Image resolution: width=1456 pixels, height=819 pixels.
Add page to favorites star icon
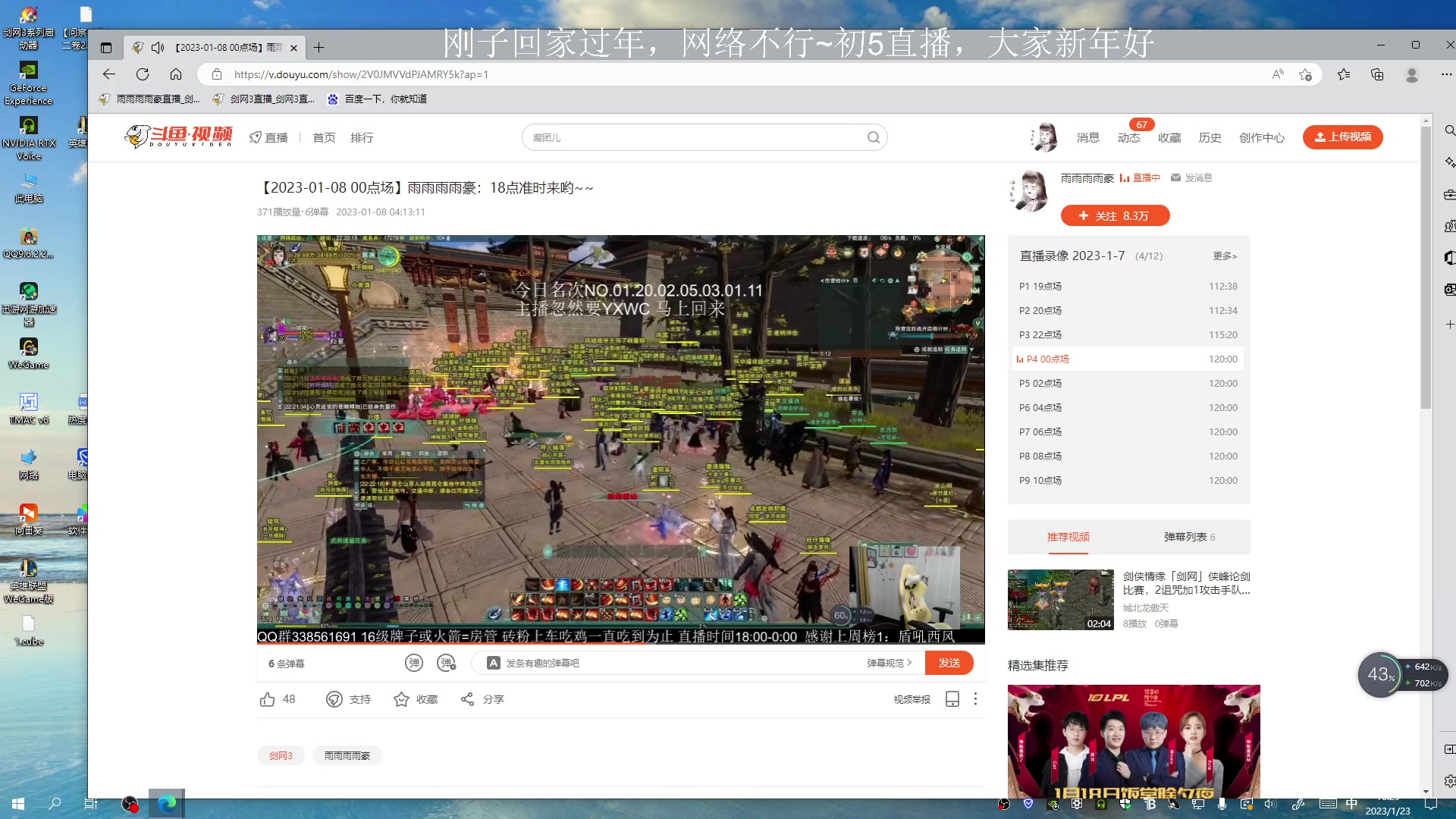point(1305,74)
